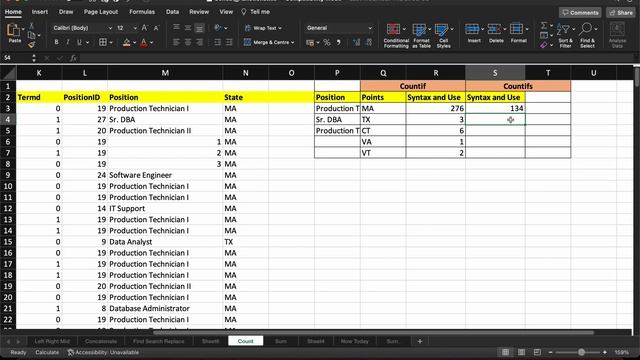Apply middle vertical alignment

pyautogui.click(x=188, y=27)
